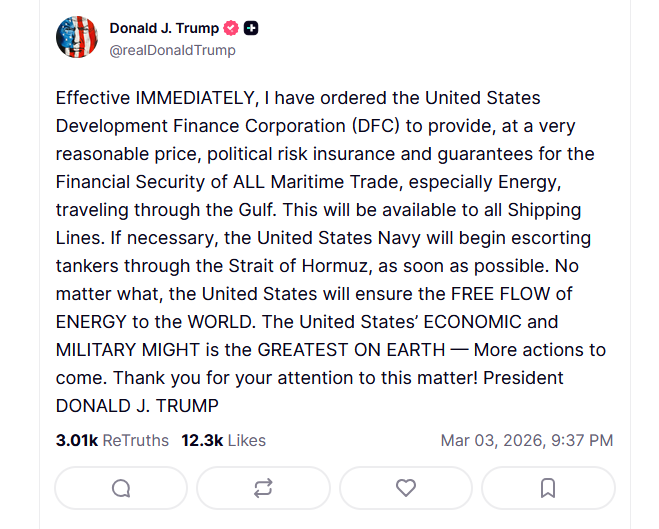Click the reply speech bubble icon

point(121,488)
